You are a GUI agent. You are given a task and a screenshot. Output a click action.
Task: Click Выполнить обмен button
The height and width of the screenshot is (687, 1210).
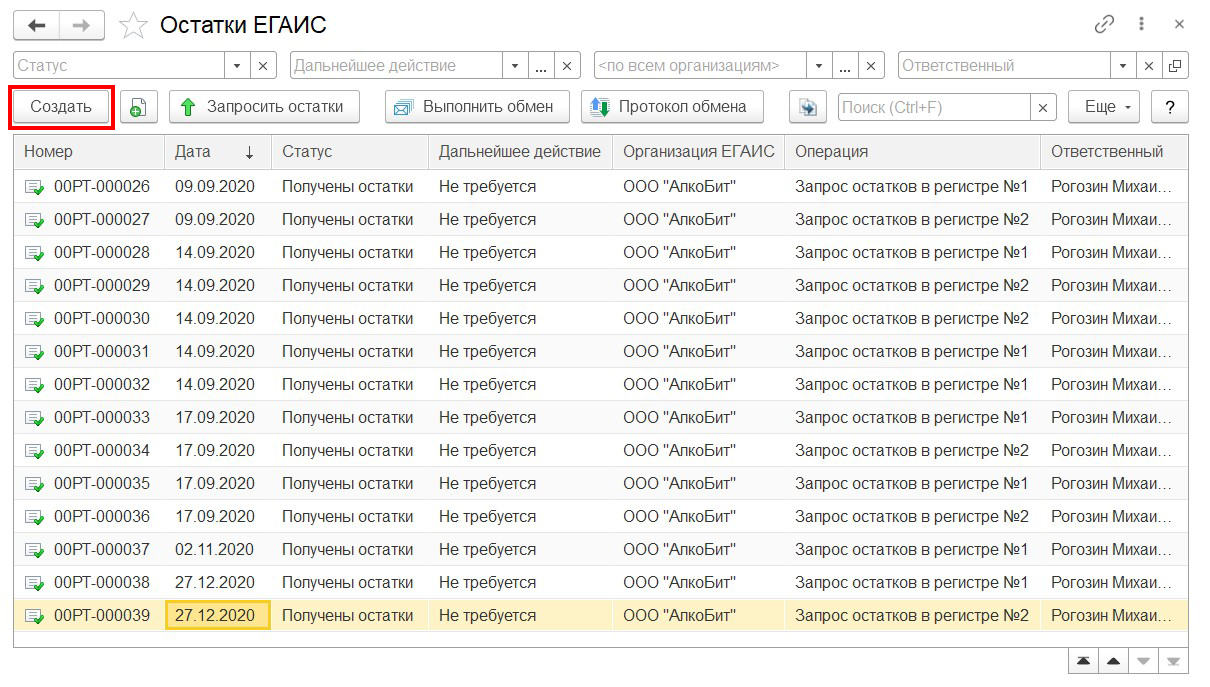(476, 107)
